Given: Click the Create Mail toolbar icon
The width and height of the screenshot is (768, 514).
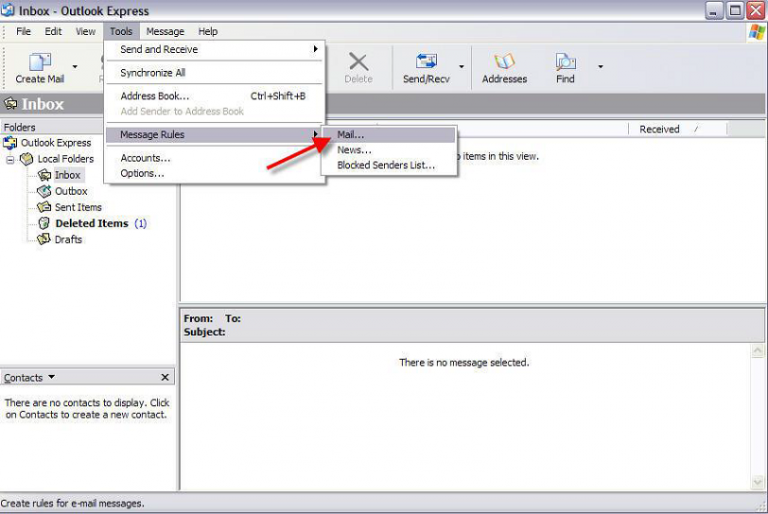Looking at the screenshot, I should 39,63.
